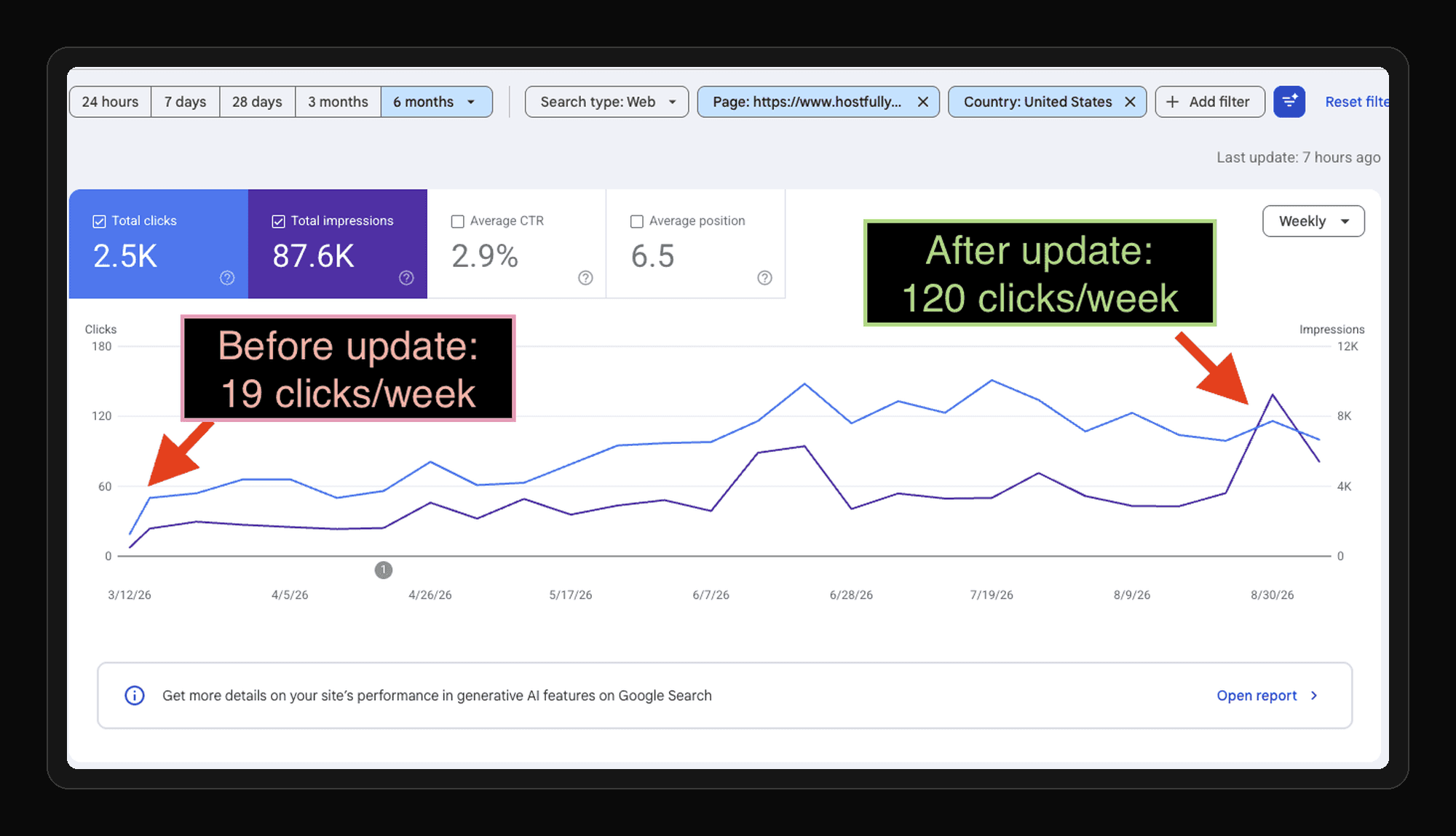Open help icon on Average CTR card
Viewport: 1456px width, 836px height.
pyautogui.click(x=585, y=278)
